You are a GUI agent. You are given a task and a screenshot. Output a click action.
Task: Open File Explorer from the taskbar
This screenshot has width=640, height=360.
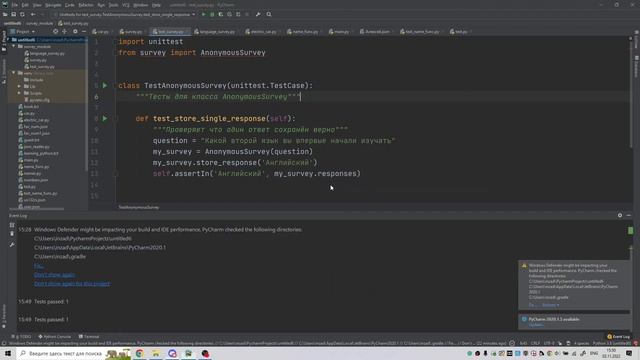coord(156,353)
